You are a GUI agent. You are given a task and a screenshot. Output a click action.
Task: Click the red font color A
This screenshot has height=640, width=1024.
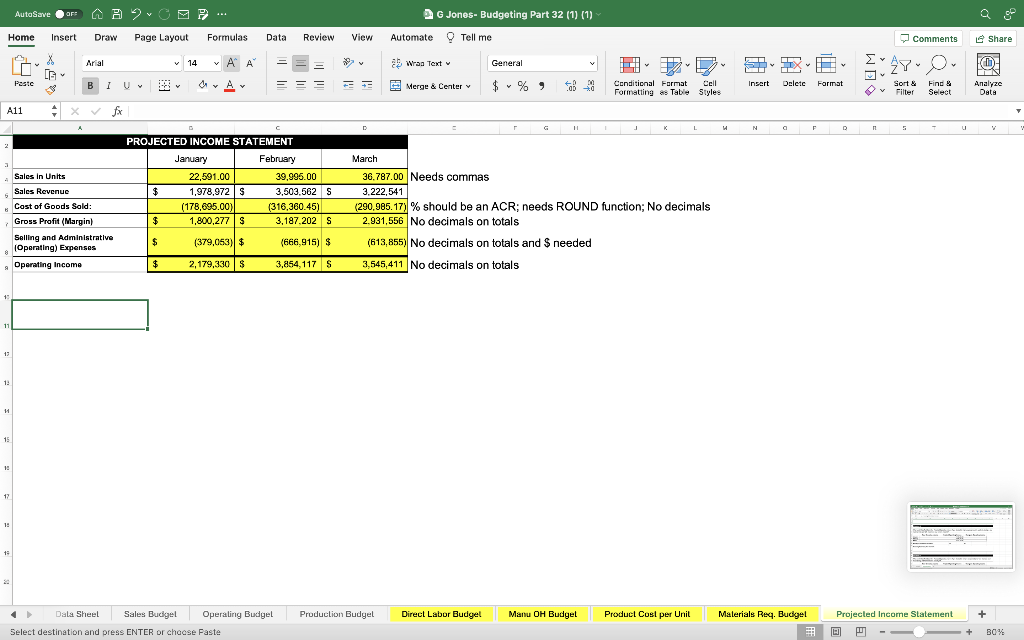[x=230, y=86]
